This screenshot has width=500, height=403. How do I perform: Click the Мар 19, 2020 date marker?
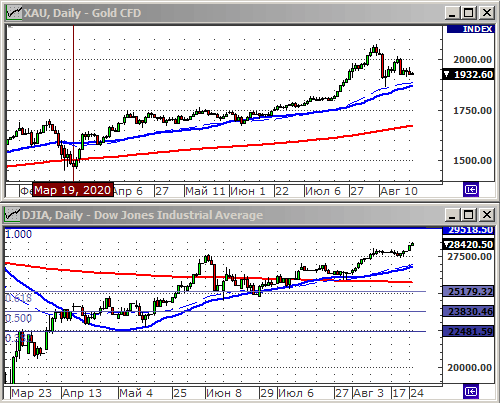[x=73, y=190]
